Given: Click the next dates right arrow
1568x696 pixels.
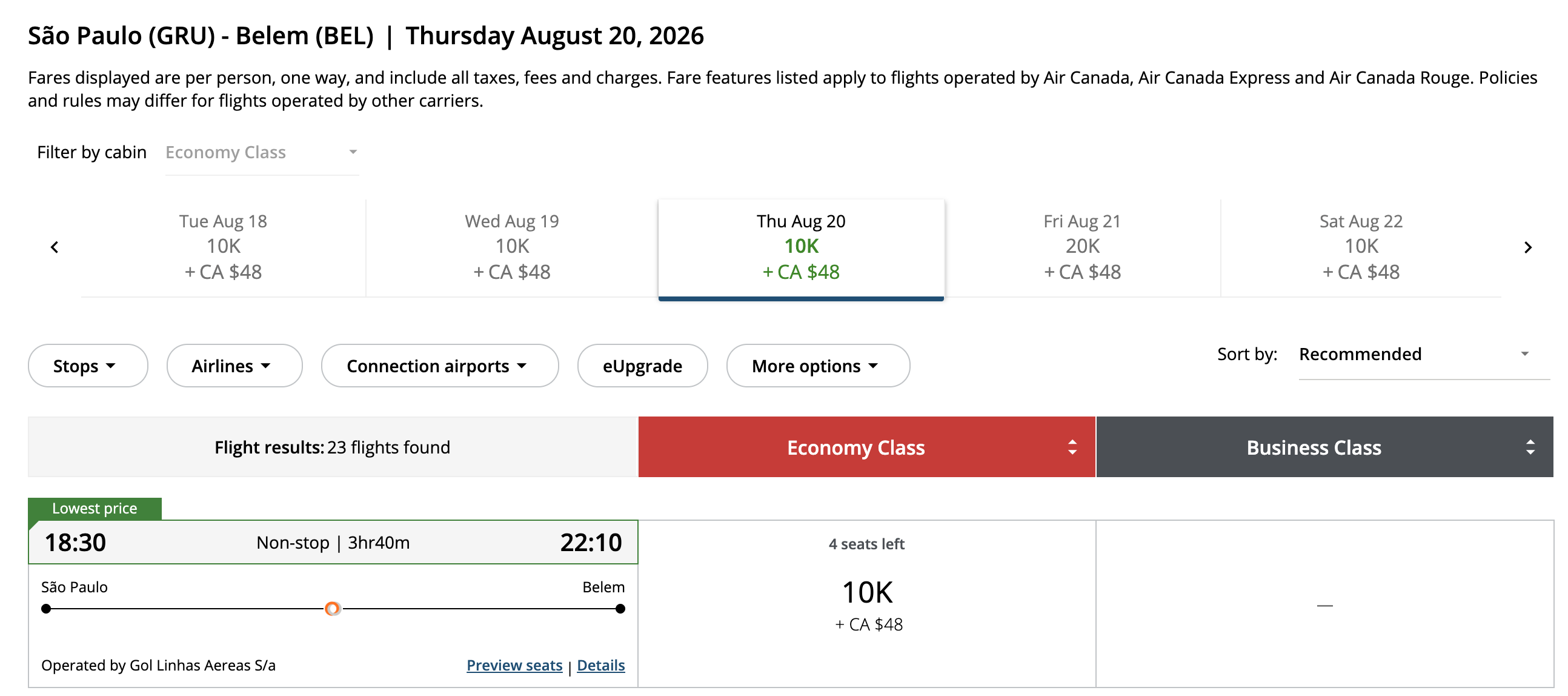Looking at the screenshot, I should [x=1527, y=247].
